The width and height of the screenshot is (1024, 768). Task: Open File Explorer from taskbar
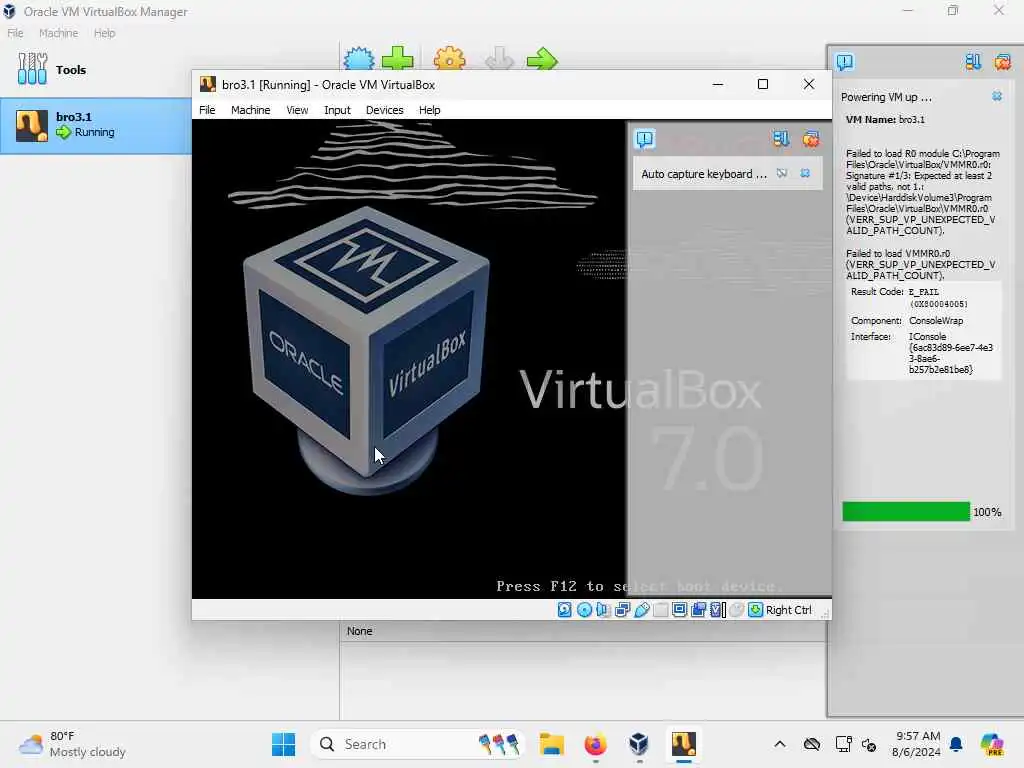(x=552, y=744)
